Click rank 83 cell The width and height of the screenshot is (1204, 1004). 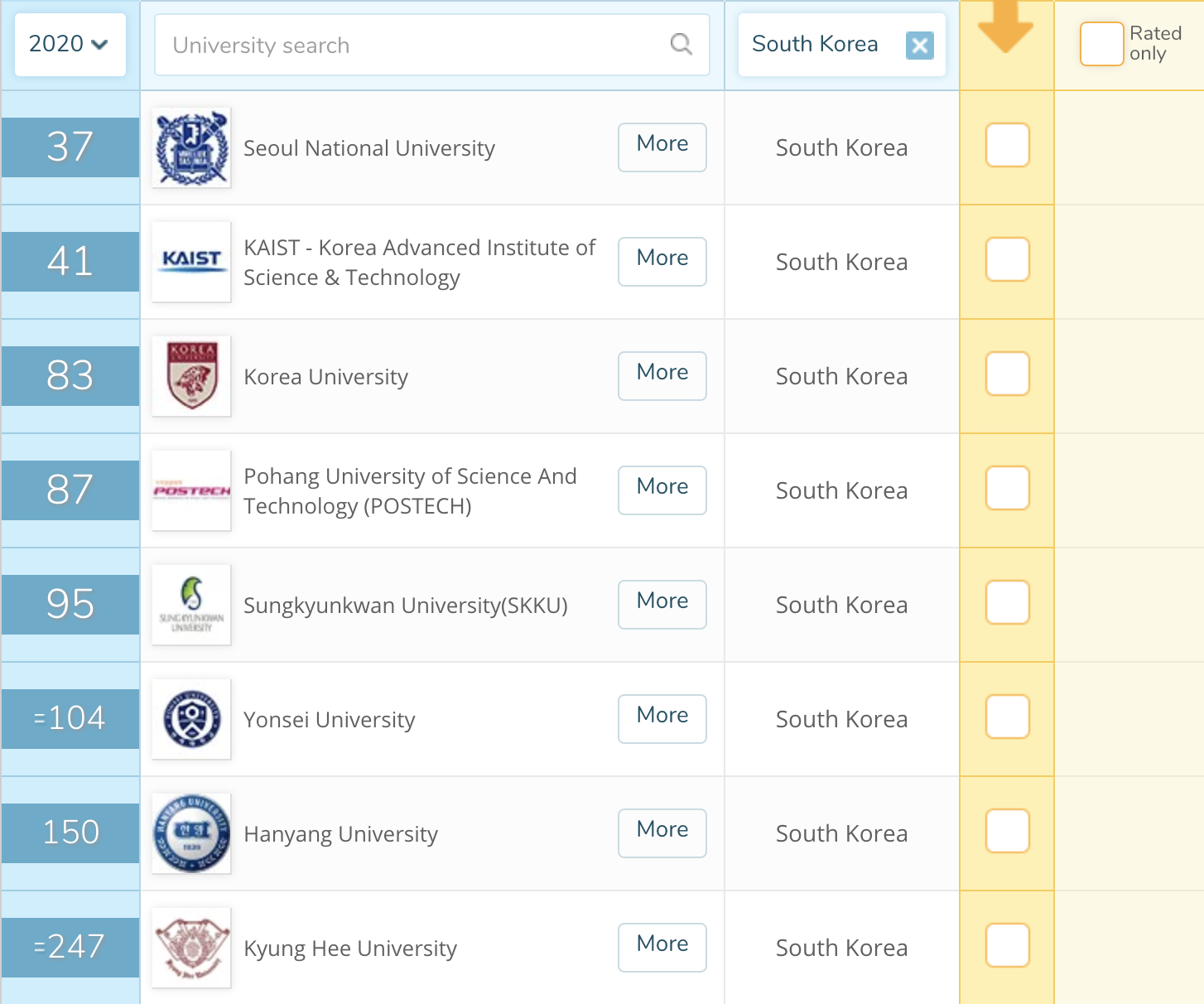click(70, 376)
